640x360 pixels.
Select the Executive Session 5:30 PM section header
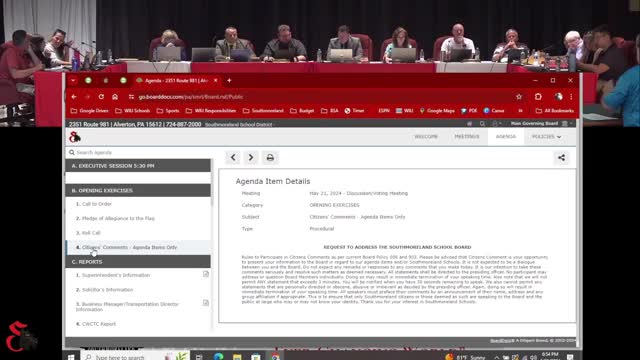pyautogui.click(x=138, y=166)
